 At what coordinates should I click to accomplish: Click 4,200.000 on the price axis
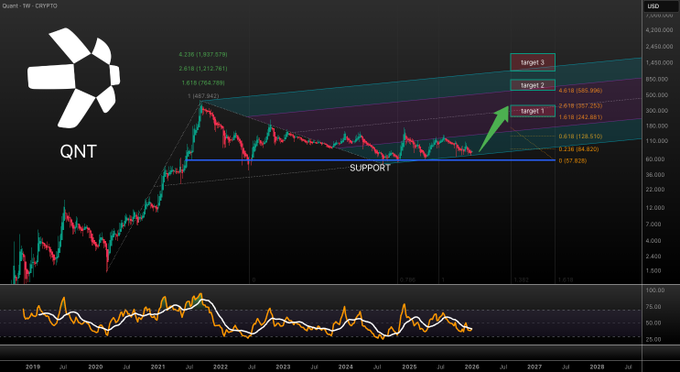click(x=659, y=30)
